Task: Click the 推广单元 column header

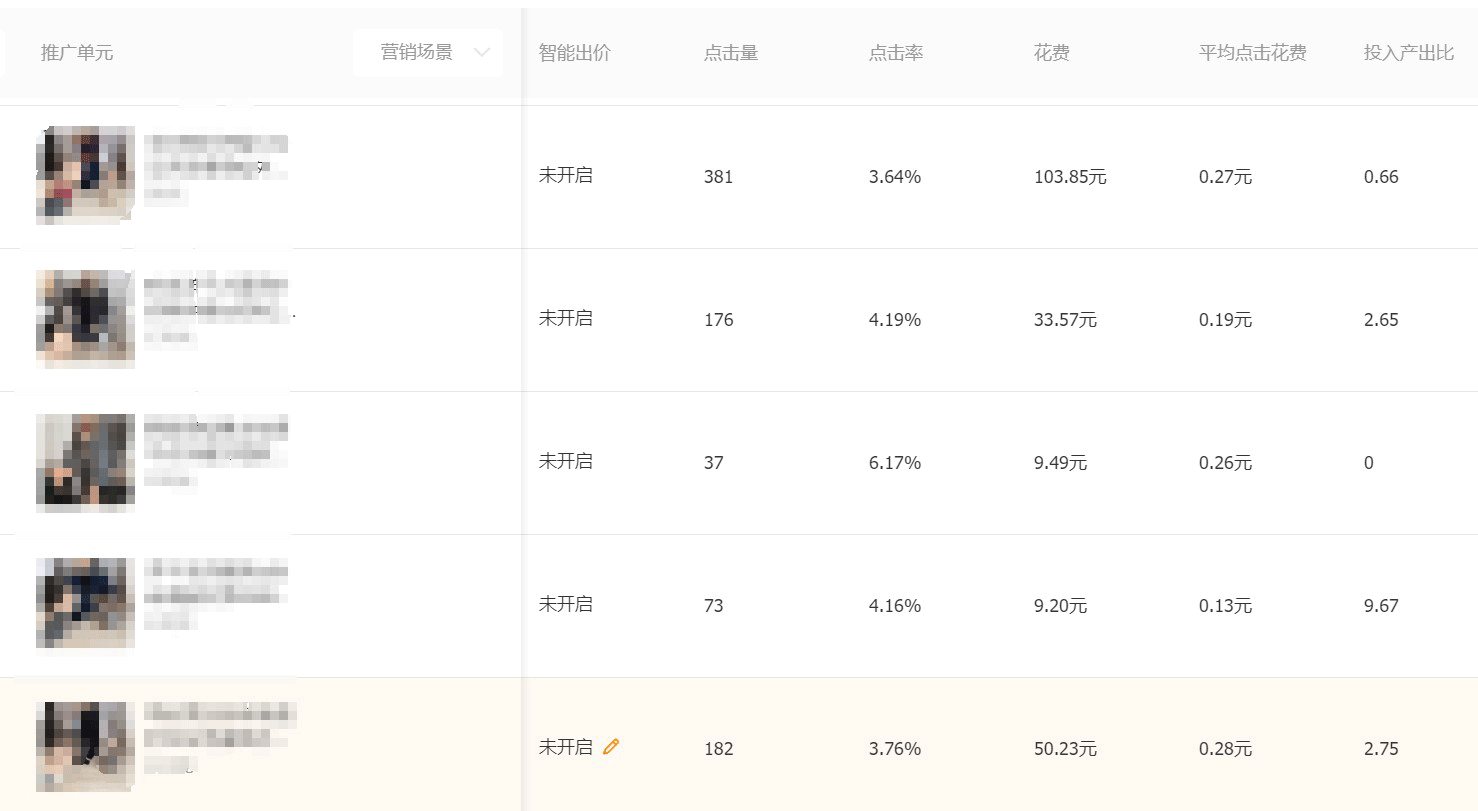Action: point(77,53)
